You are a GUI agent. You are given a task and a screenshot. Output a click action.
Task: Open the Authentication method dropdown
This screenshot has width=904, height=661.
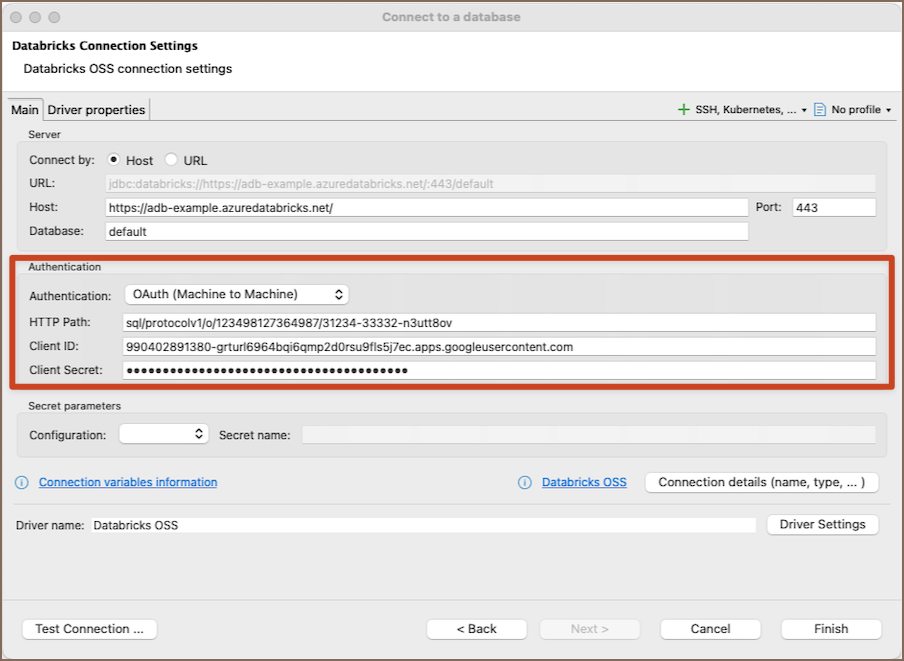[236, 294]
